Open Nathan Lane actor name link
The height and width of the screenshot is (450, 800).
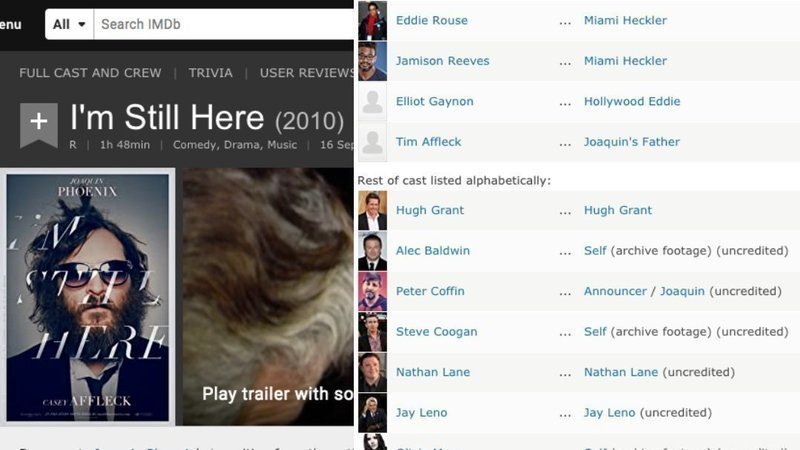coord(432,372)
